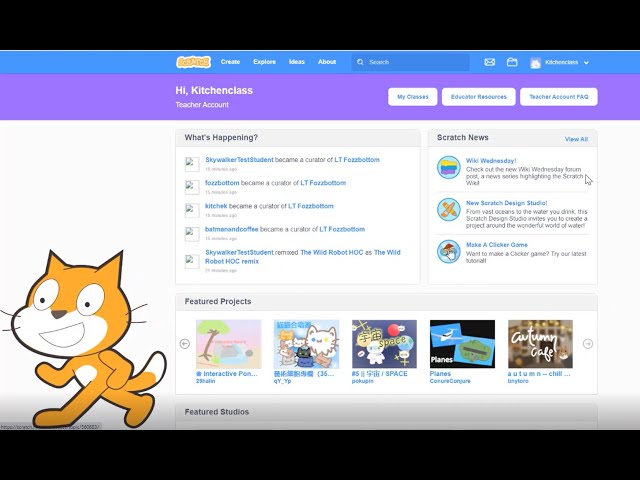Open the Make A Clicker Game link
Screen dimensions: 640x480
[497, 245]
